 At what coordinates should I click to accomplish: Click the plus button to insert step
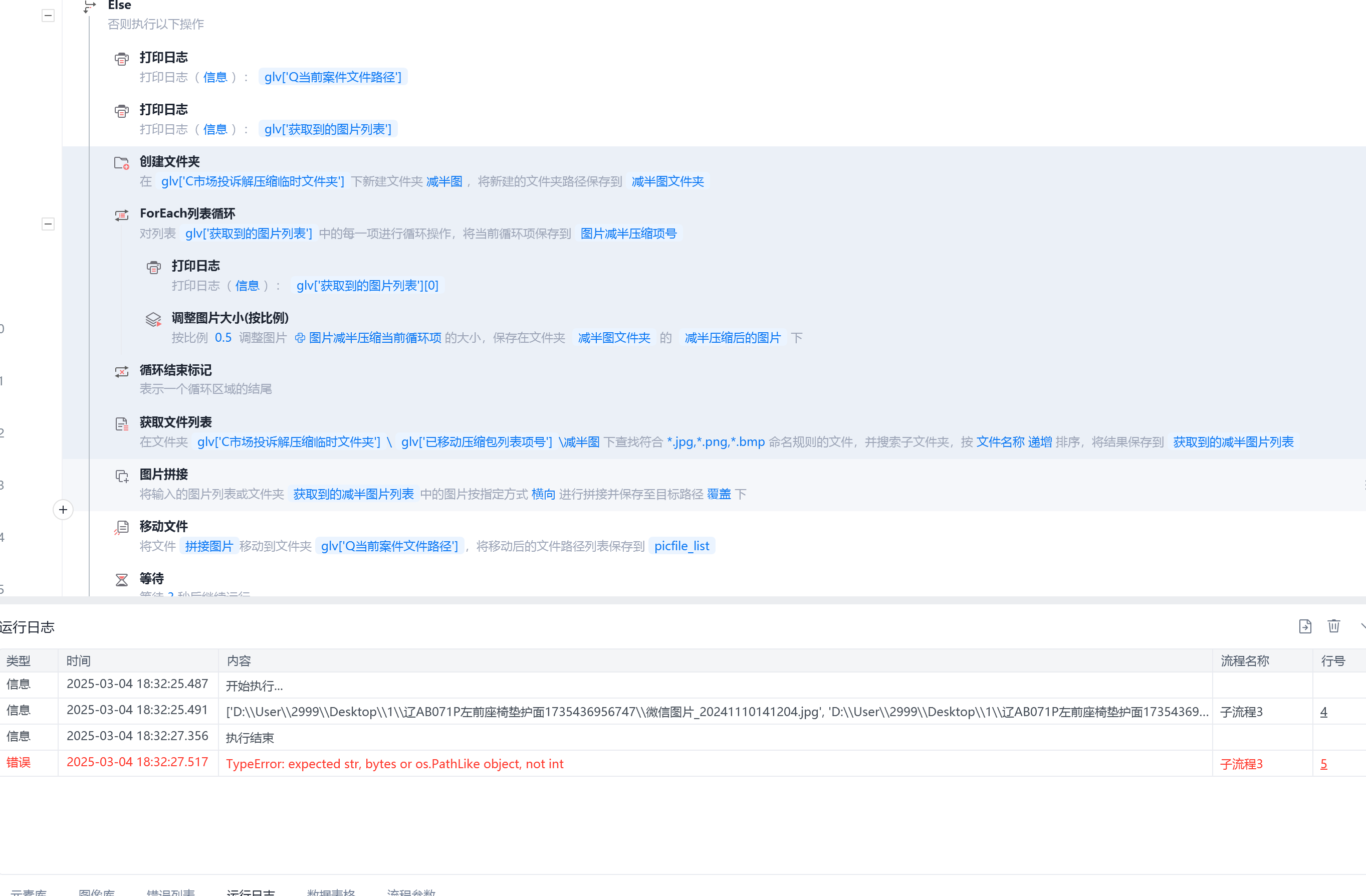[63, 510]
